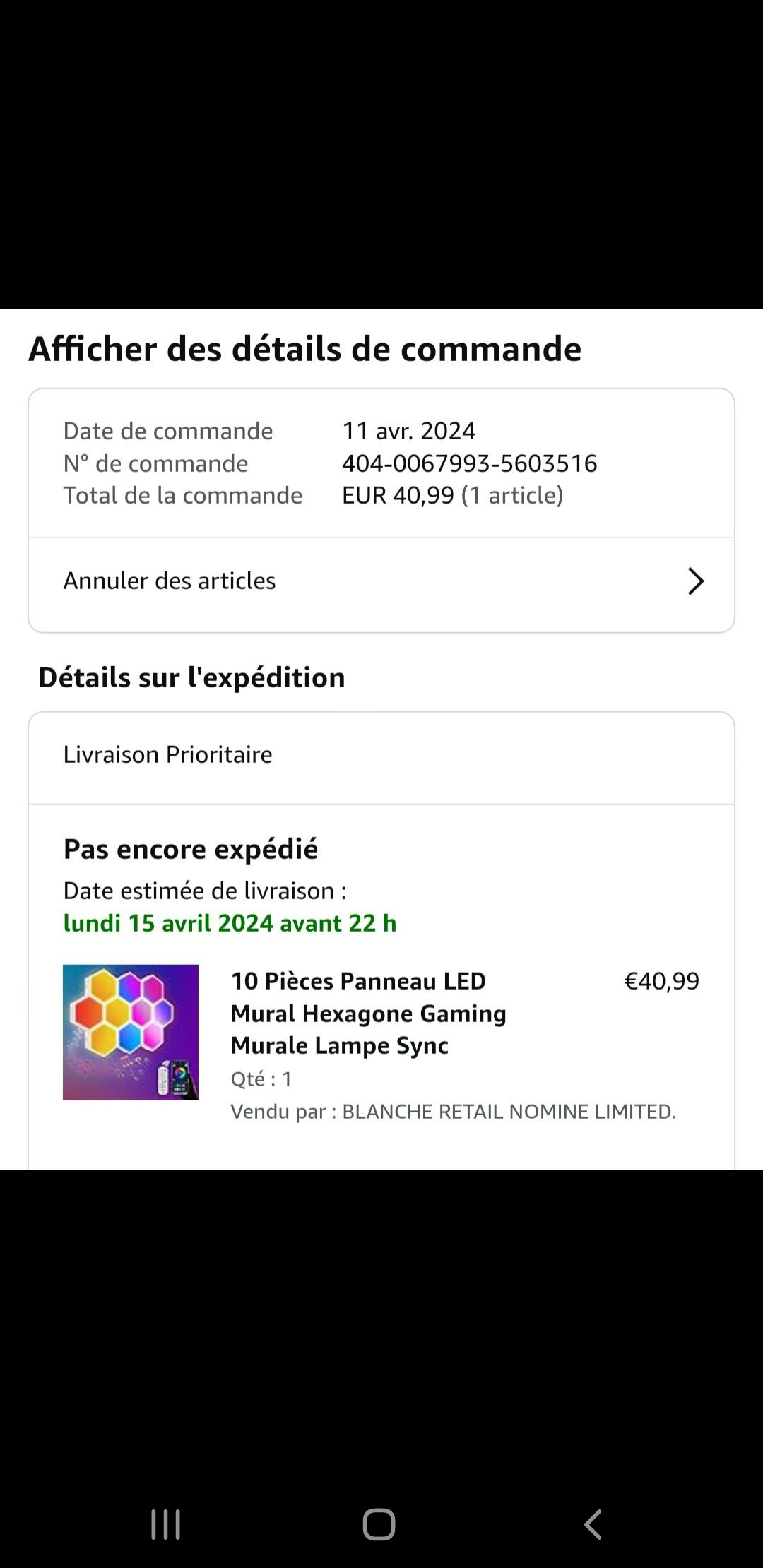Tap the order total EUR 40,99
This screenshot has width=763, height=1568.
pyautogui.click(x=398, y=495)
